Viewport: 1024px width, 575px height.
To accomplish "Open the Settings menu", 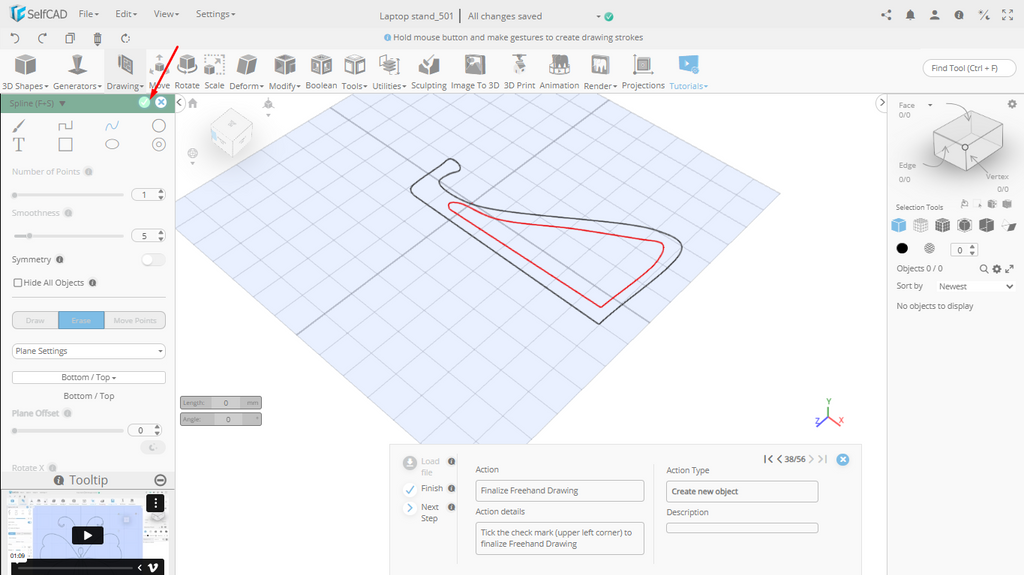I will 215,15.
